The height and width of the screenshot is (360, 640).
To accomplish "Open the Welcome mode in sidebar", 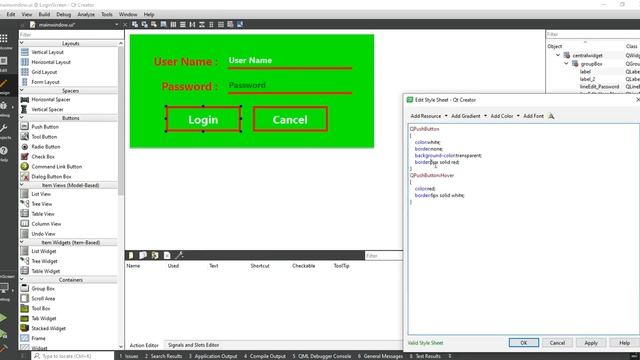I will (4, 42).
